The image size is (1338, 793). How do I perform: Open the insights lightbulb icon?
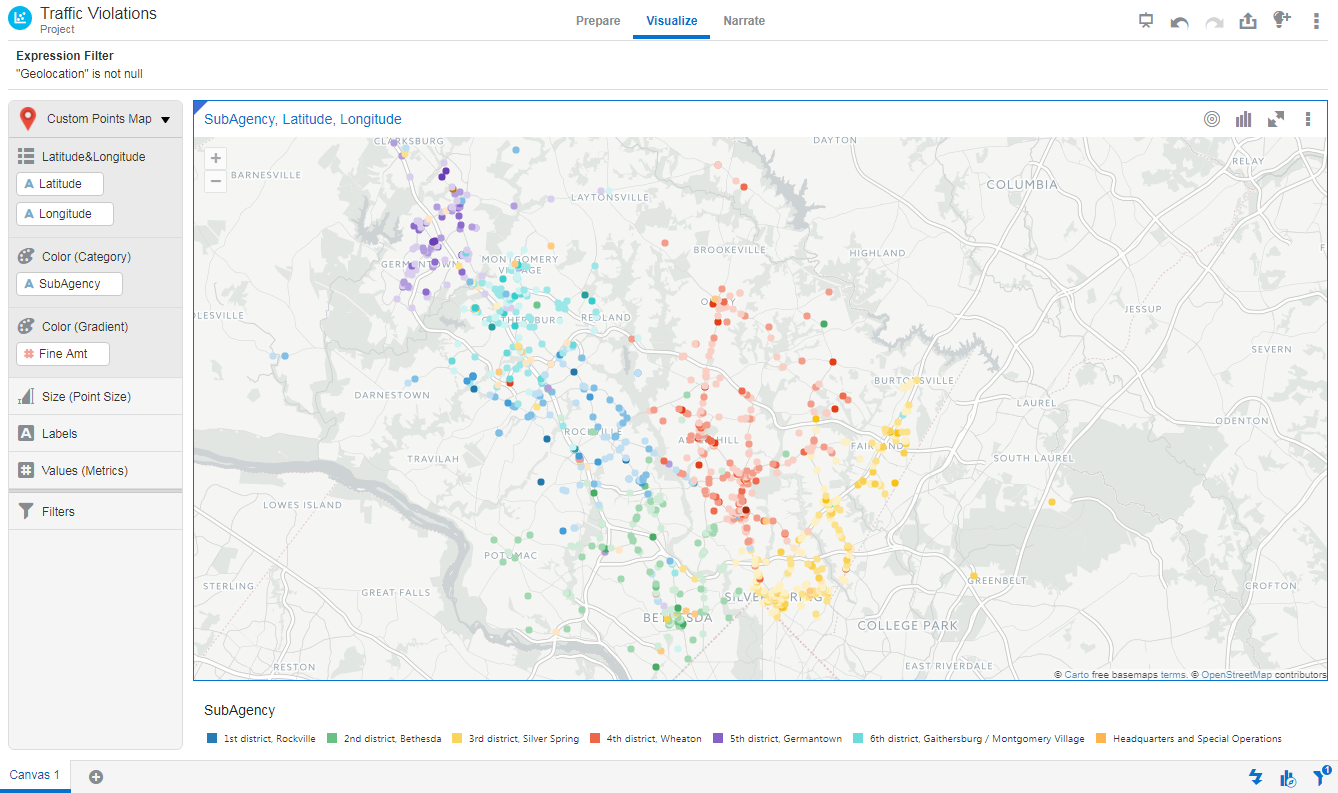pyautogui.click(x=1282, y=20)
